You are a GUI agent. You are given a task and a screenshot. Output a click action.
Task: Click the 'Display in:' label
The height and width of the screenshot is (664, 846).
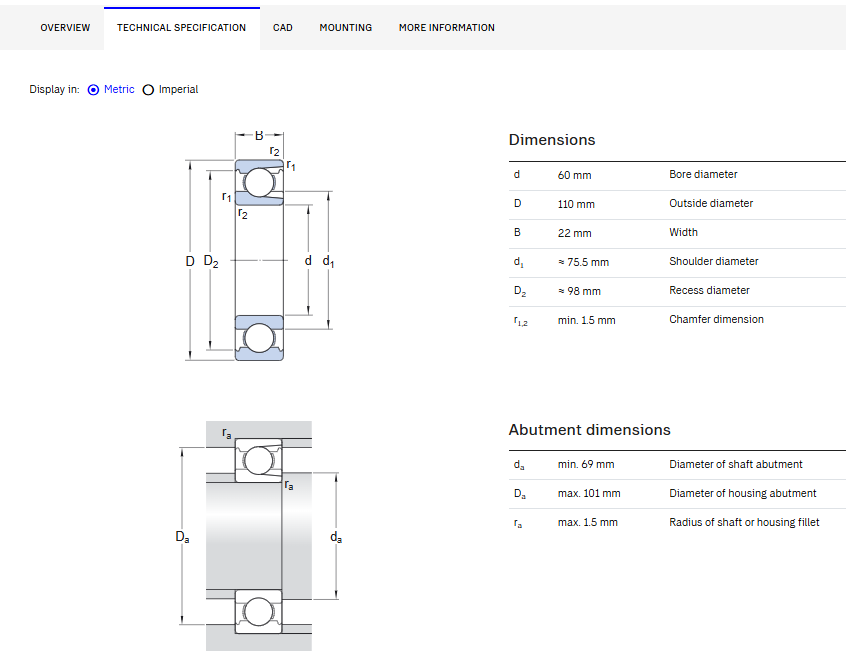coord(54,90)
